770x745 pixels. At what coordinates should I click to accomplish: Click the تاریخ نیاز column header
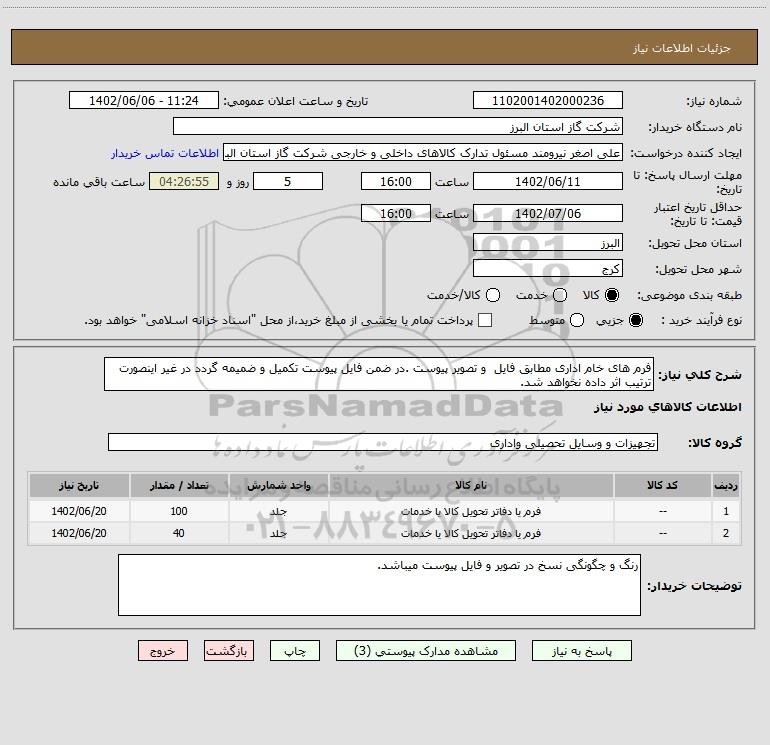(x=79, y=485)
